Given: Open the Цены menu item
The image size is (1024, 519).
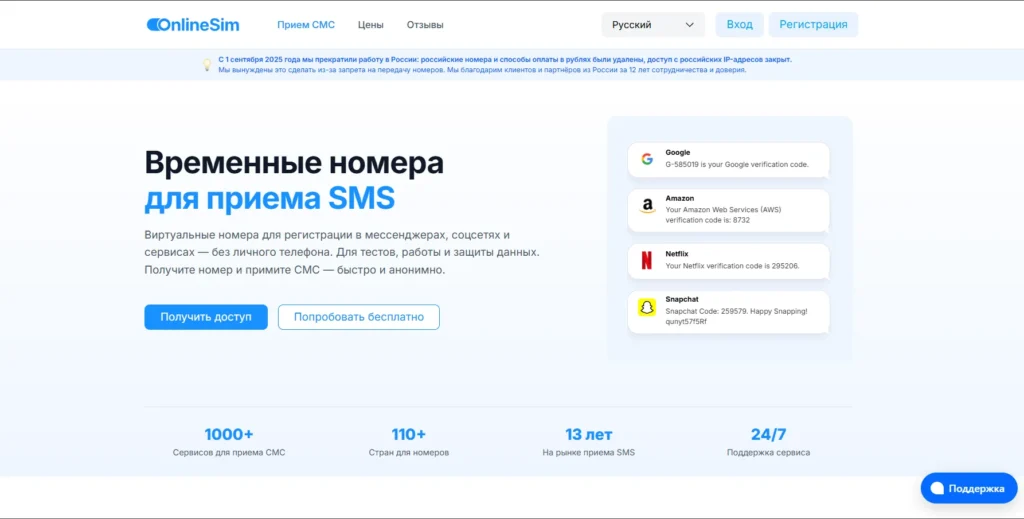Looking at the screenshot, I should tap(370, 25).
